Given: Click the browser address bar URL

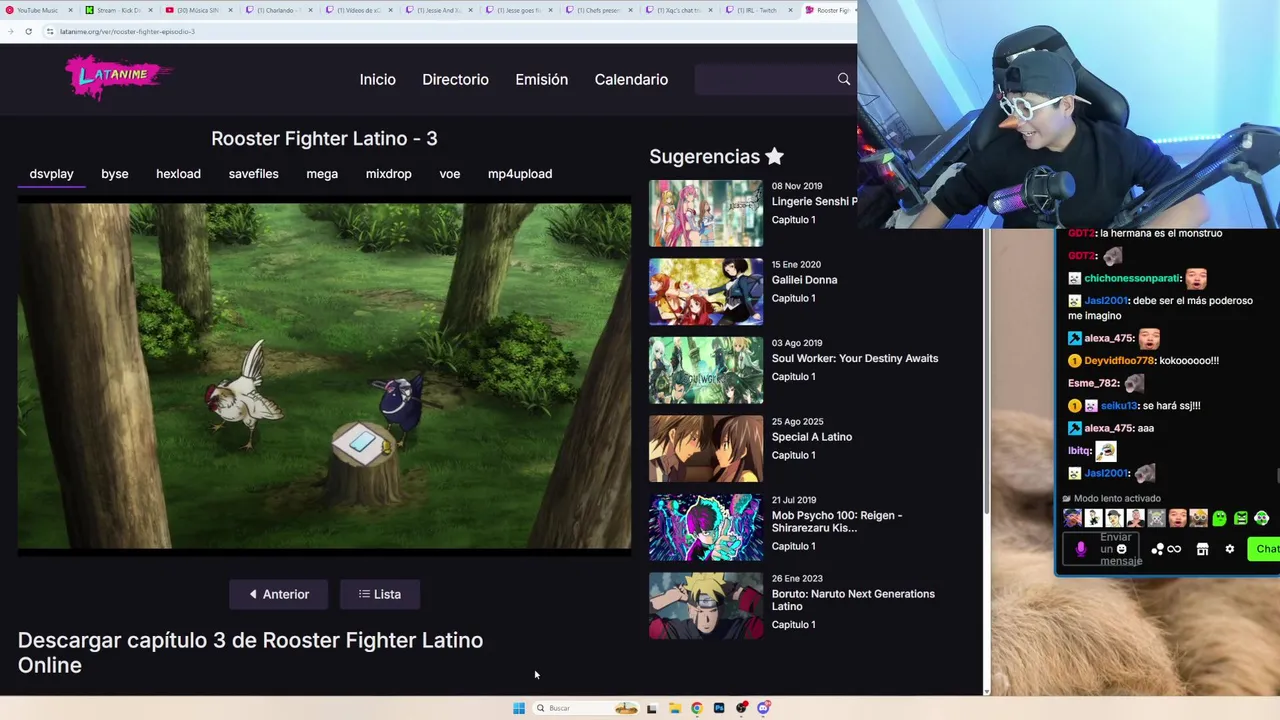Looking at the screenshot, I should [127, 31].
